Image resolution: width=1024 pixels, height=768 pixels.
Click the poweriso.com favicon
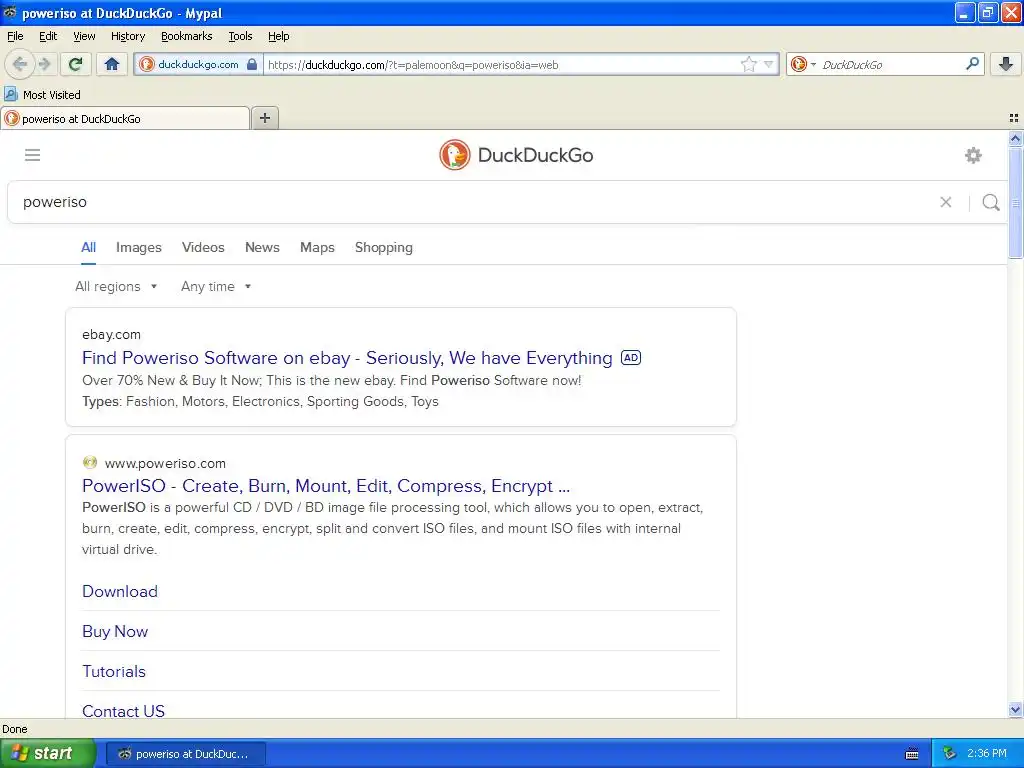point(89,462)
